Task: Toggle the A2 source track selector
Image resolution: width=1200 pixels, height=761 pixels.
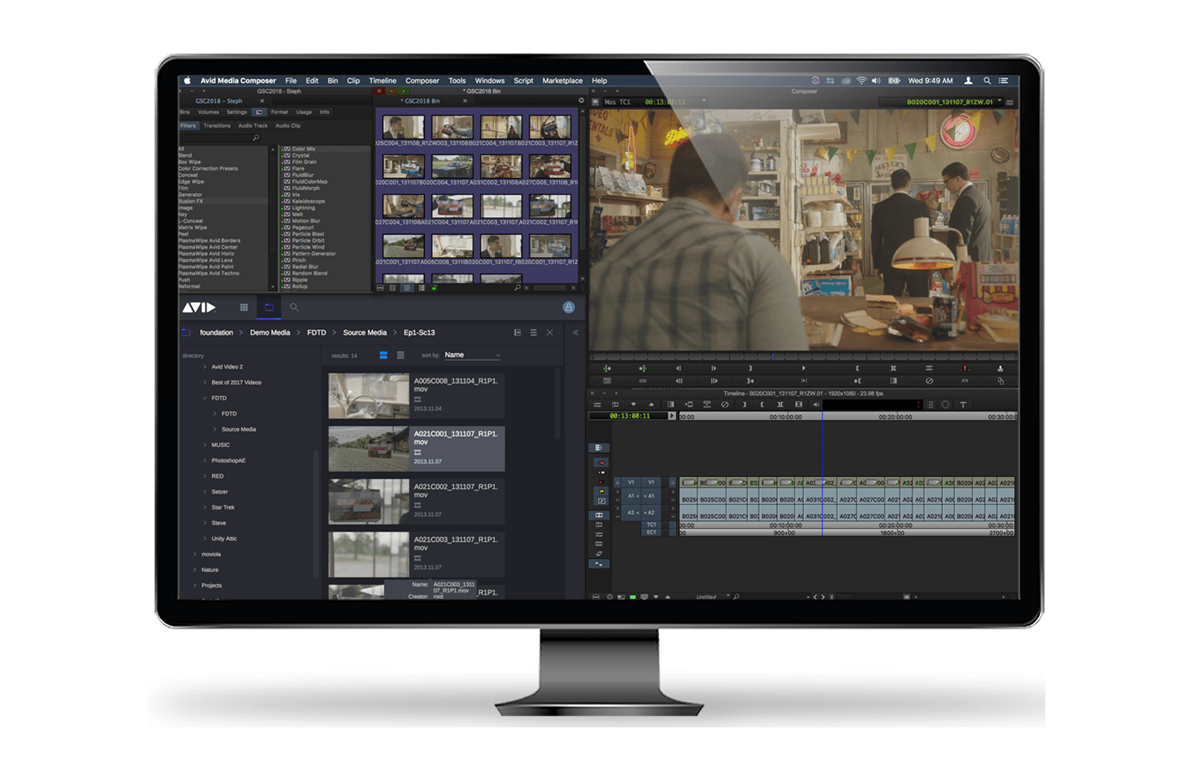Action: point(631,512)
